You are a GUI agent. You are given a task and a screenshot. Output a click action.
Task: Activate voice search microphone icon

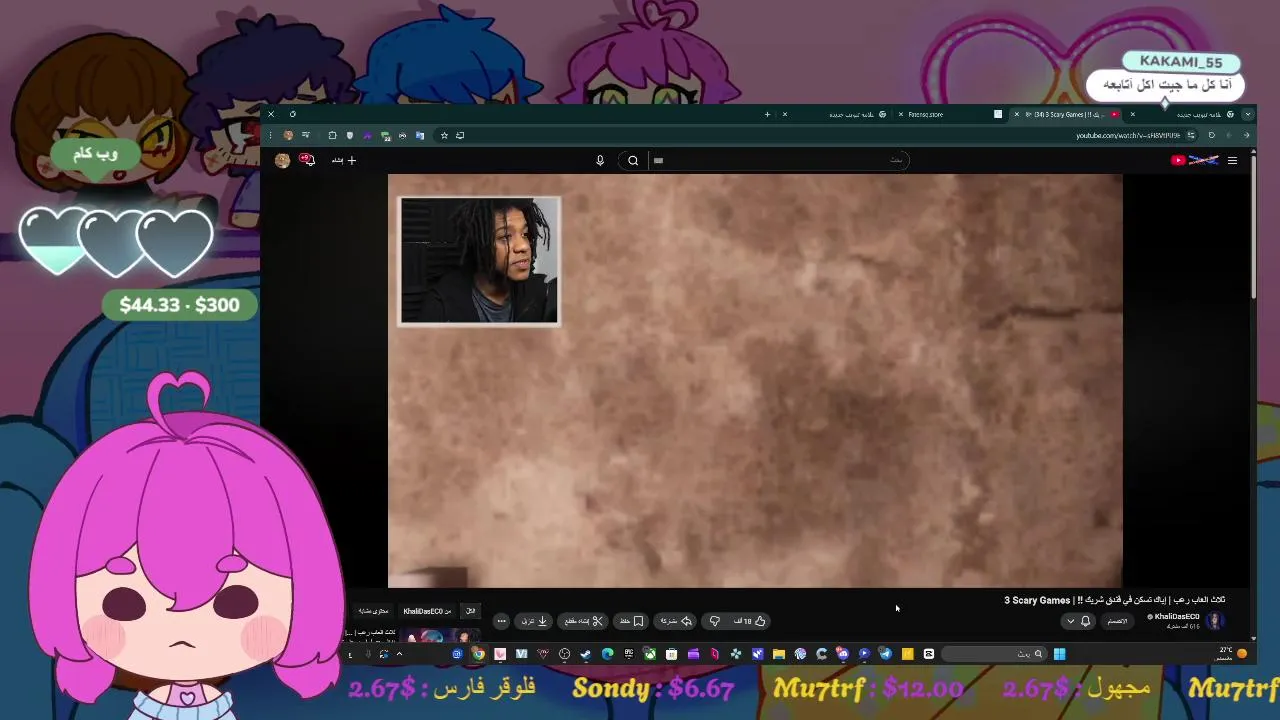[600, 160]
